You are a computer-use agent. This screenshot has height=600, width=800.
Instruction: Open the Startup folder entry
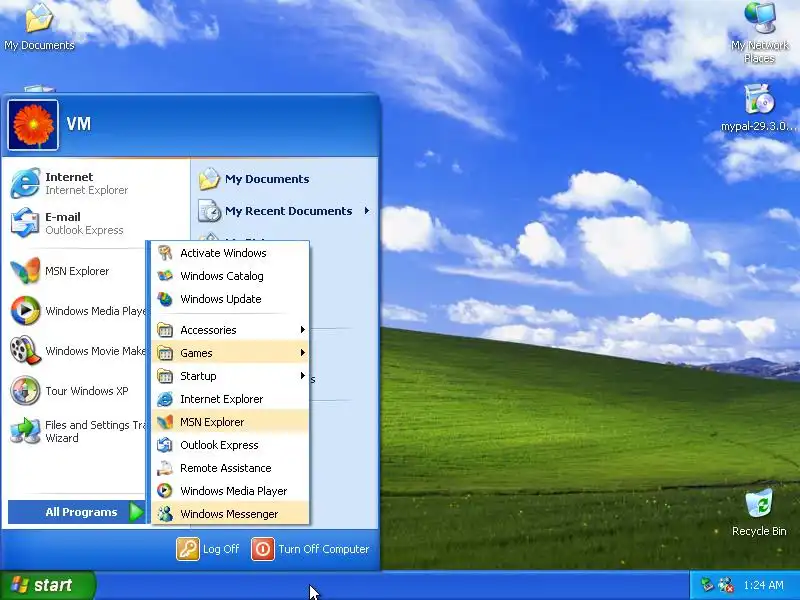click(230, 376)
